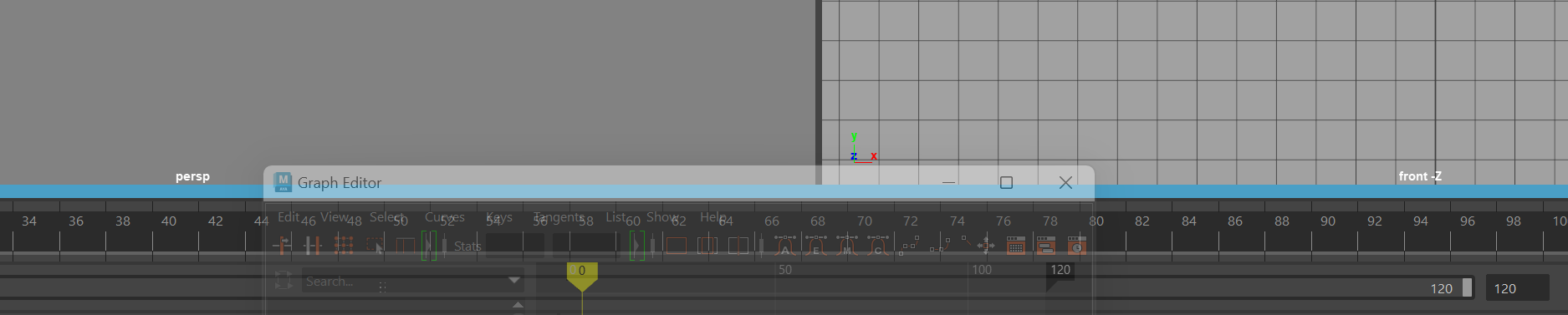Click the range slider end handle
Screen dimensions: 1568x315
pyautogui.click(x=1467, y=287)
